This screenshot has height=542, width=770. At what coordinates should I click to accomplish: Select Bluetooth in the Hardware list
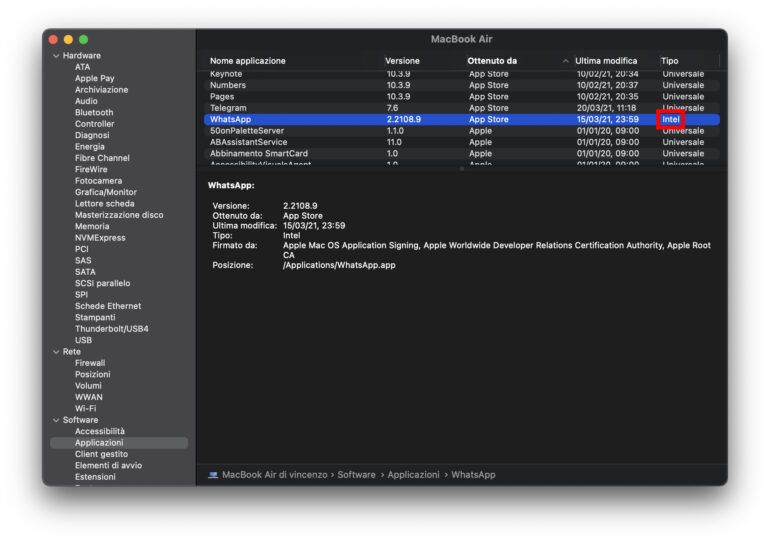pyautogui.click(x=94, y=113)
